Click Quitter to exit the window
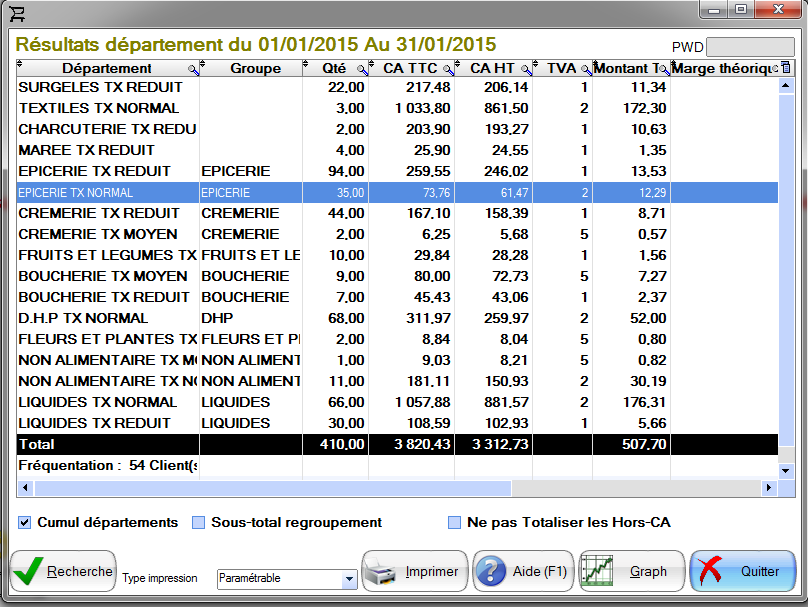 pyautogui.click(x=743, y=572)
